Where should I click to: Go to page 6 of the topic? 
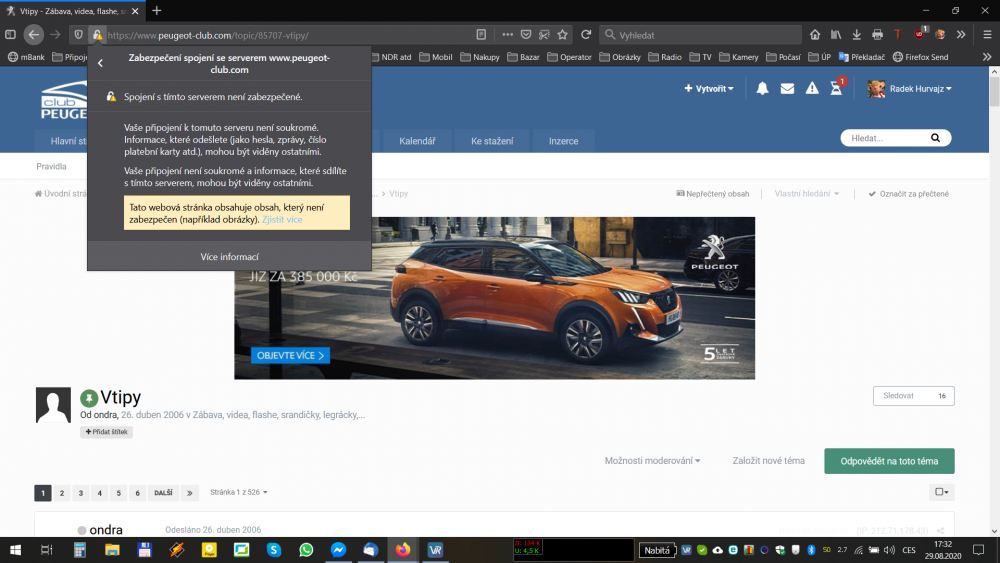137,493
